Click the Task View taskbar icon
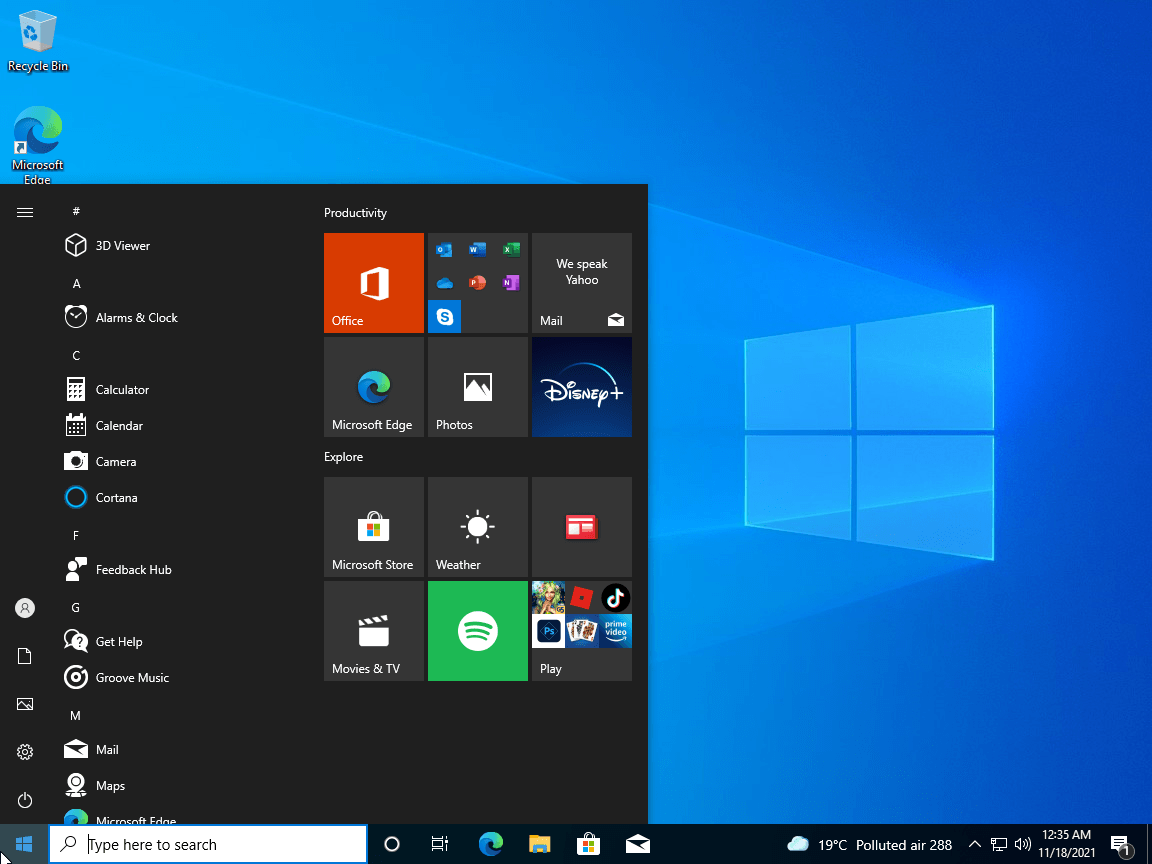This screenshot has height=864, width=1152. point(439,844)
